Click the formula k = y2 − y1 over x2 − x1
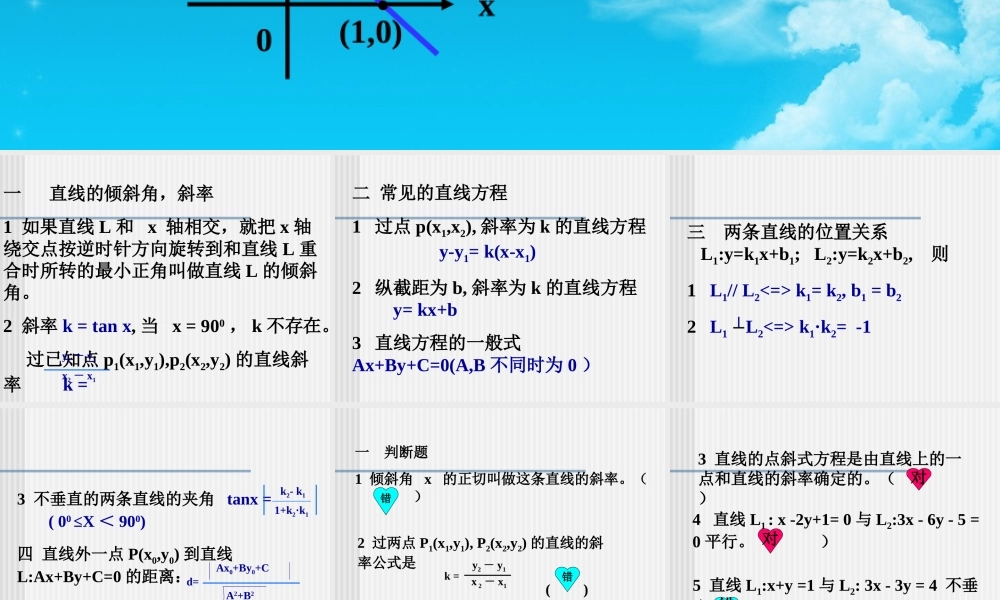The height and width of the screenshot is (600, 1000). pos(478,576)
